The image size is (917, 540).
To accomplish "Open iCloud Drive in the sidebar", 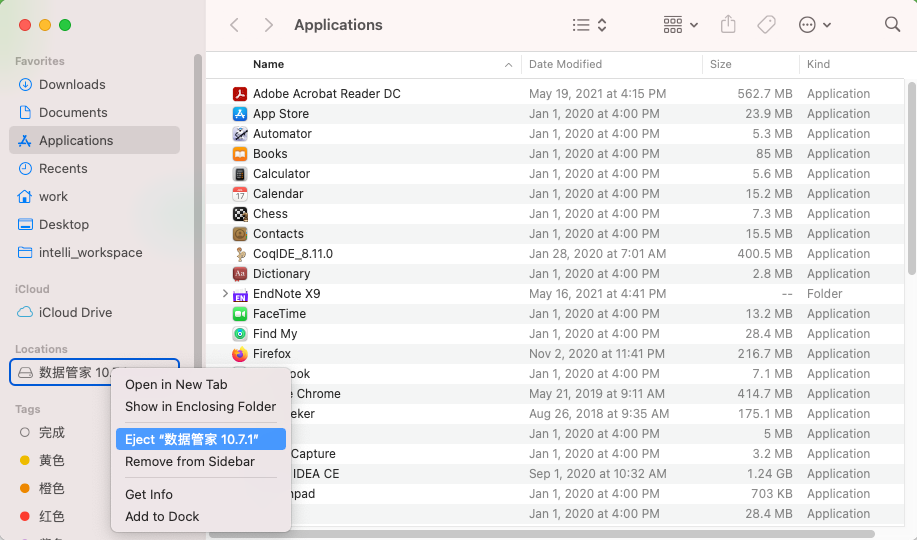I will (94, 312).
